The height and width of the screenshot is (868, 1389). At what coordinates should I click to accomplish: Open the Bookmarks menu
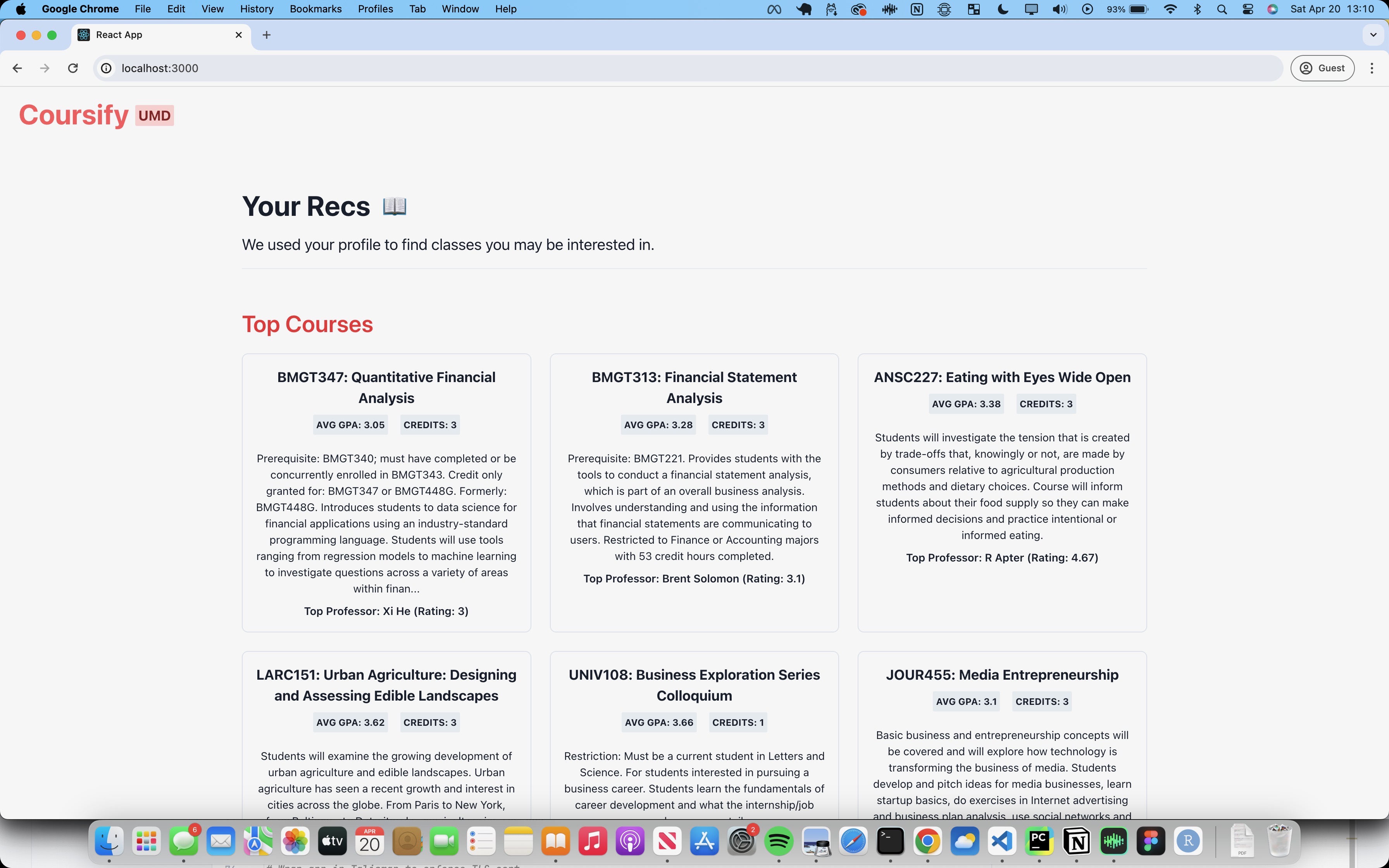click(315, 9)
